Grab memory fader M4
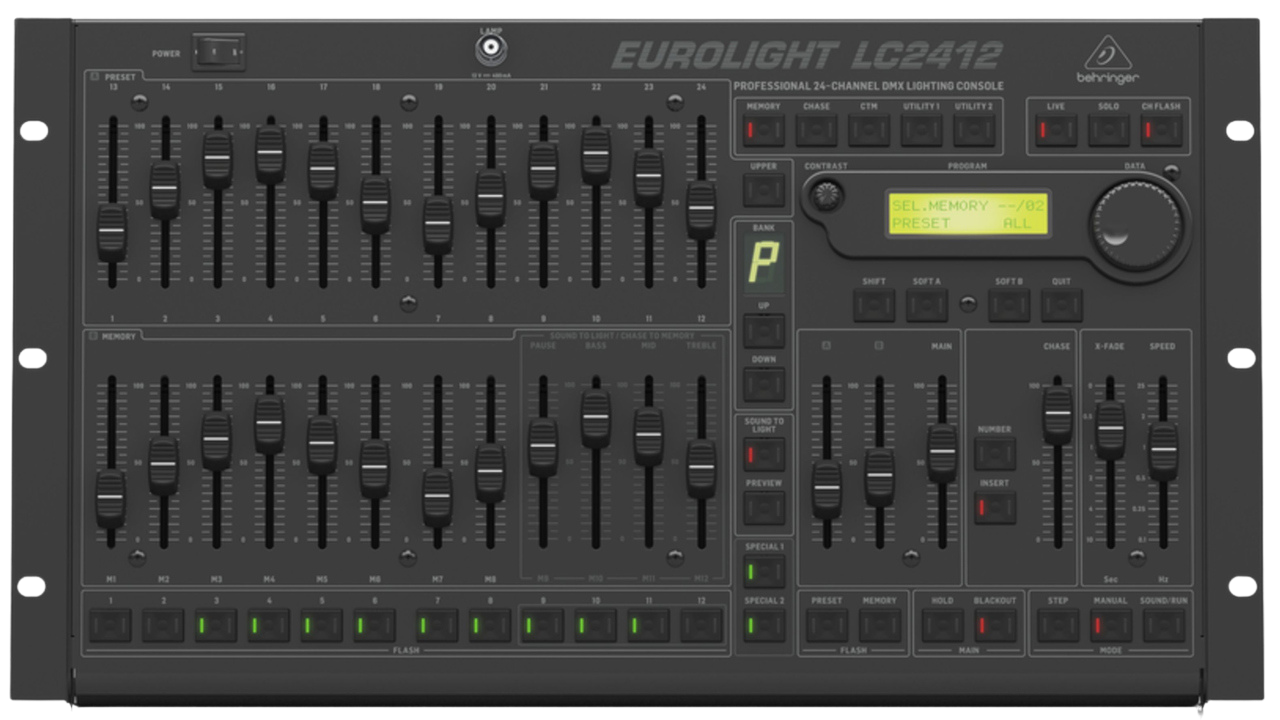The image size is (1280, 720). pyautogui.click(x=269, y=424)
